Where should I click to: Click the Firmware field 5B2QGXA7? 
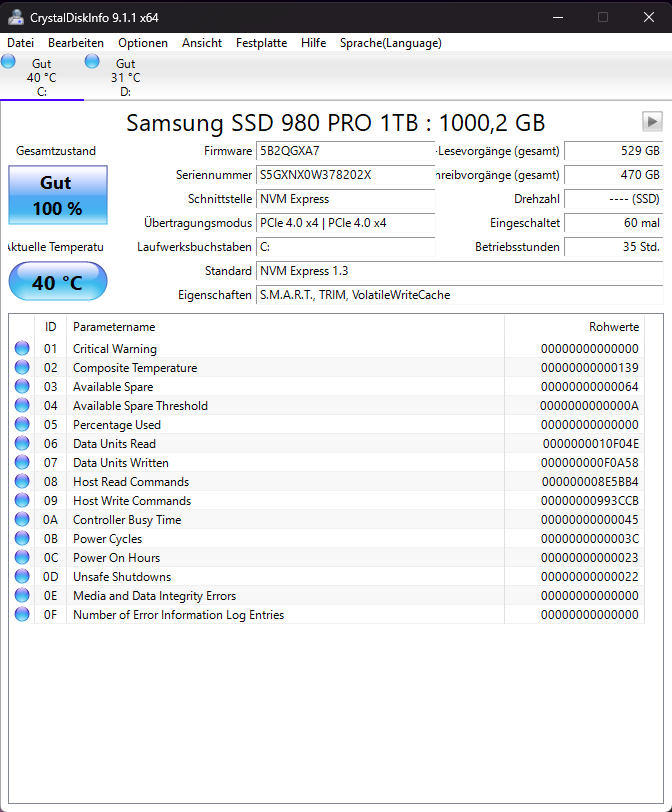pyautogui.click(x=345, y=151)
